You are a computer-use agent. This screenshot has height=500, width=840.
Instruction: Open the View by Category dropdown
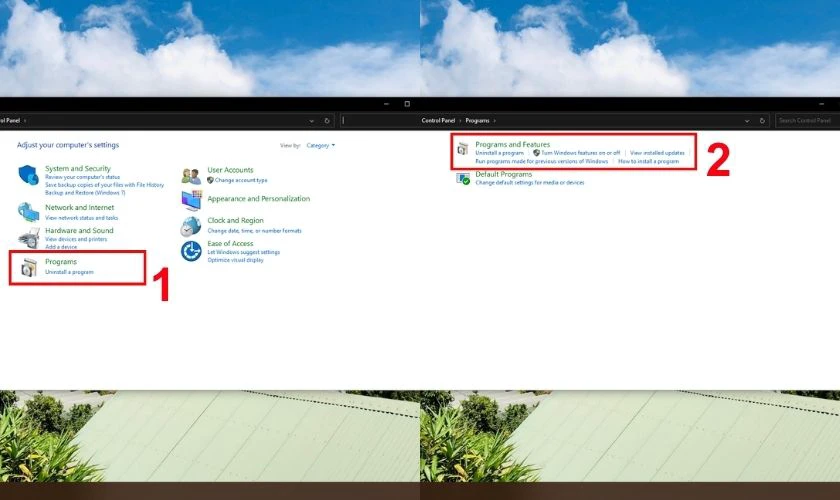(320, 145)
